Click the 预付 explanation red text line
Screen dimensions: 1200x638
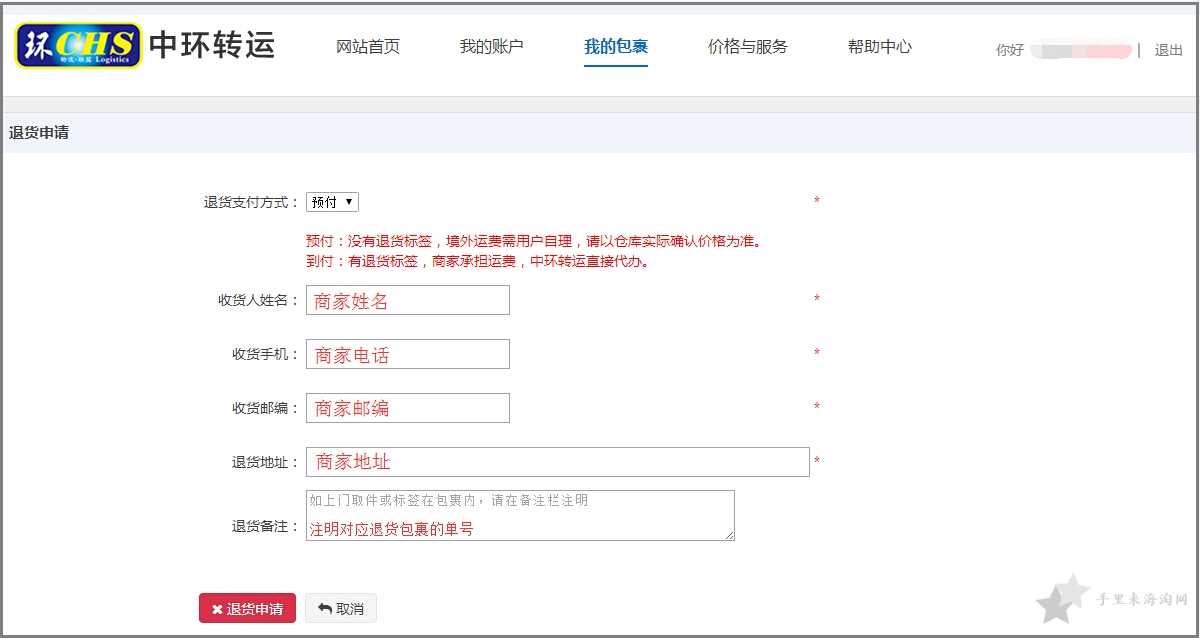click(x=535, y=241)
